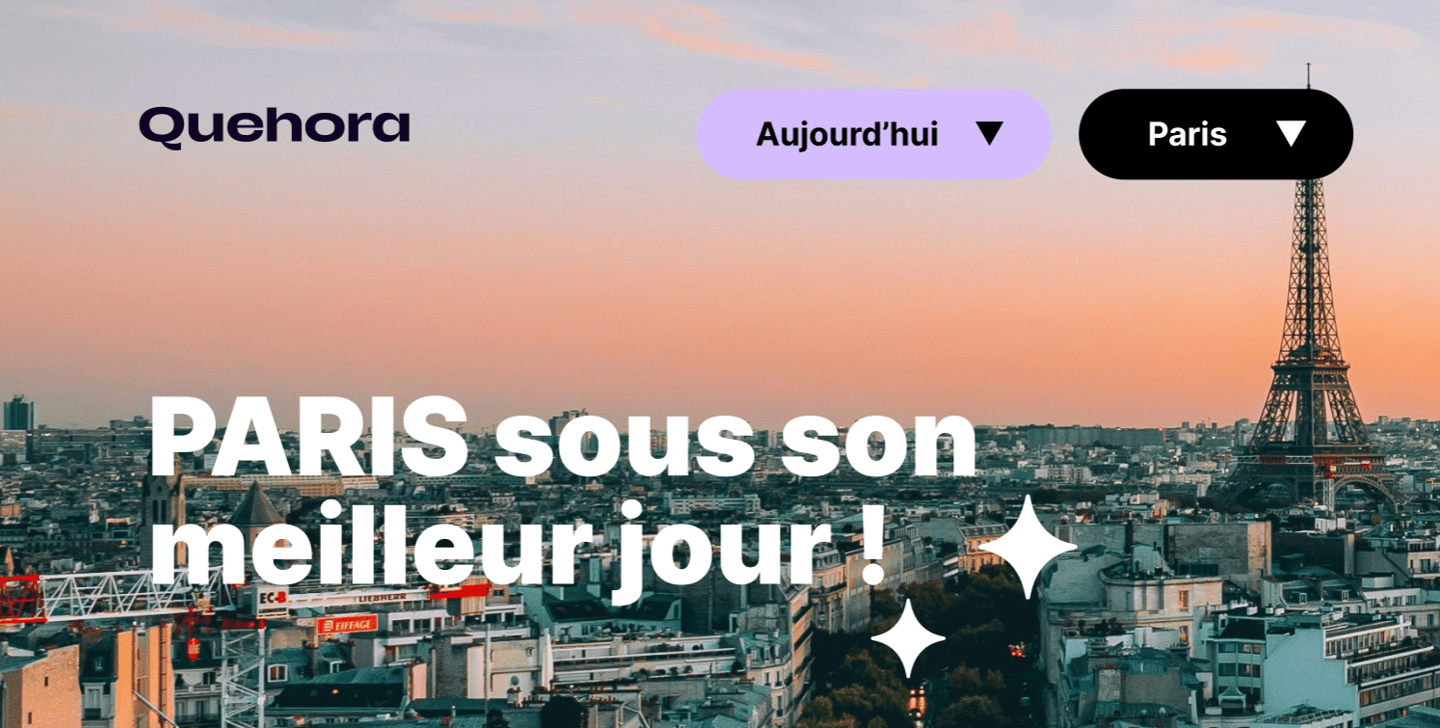Click the tall tower on left horizon
This screenshot has width=1440, height=728.
pyautogui.click(x=18, y=413)
